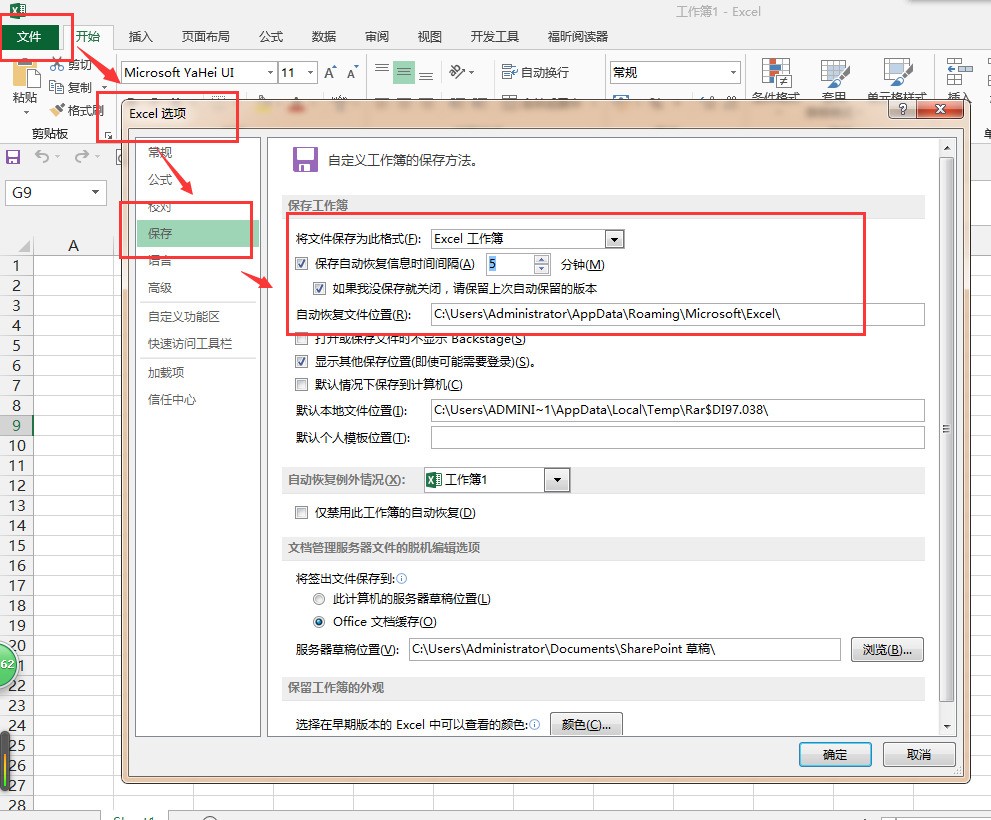The image size is (991, 820).
Task: Click the 复制 copy icon
Action: (x=56, y=87)
